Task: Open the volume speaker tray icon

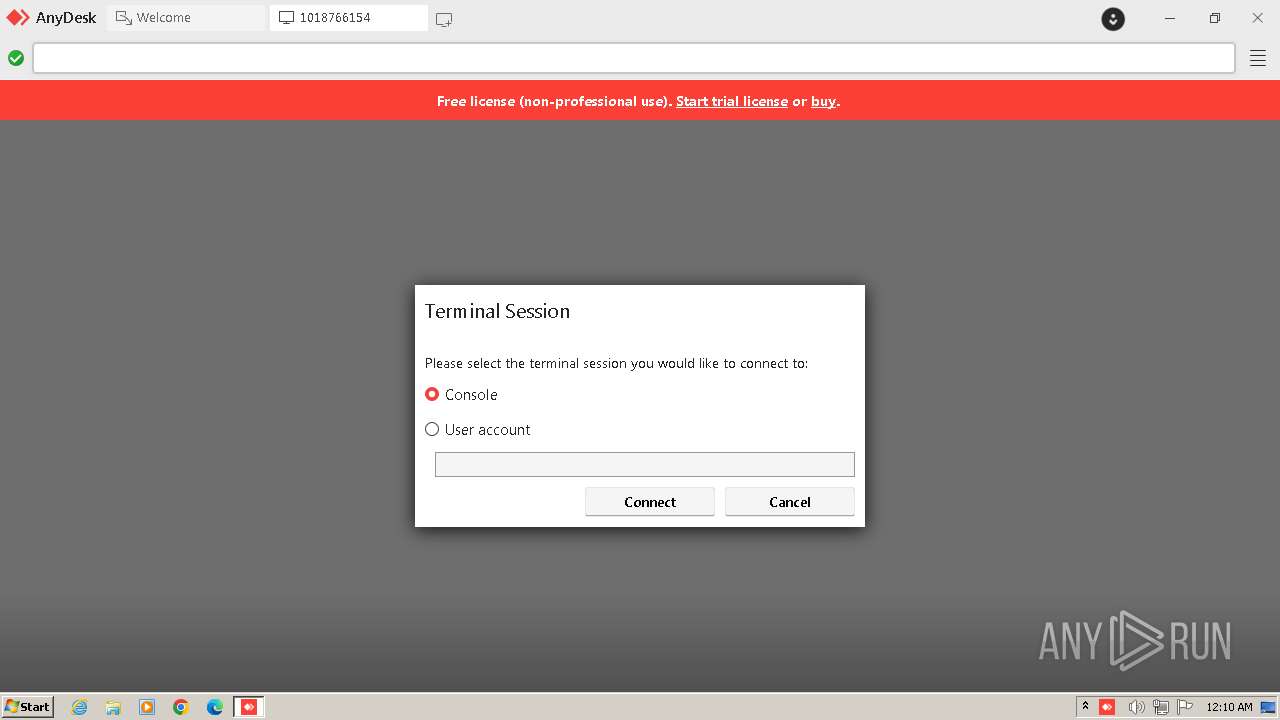Action: (x=1136, y=707)
